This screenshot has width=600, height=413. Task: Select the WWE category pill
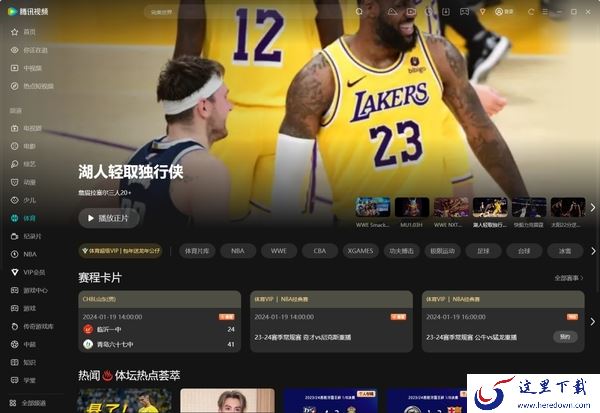(x=279, y=251)
